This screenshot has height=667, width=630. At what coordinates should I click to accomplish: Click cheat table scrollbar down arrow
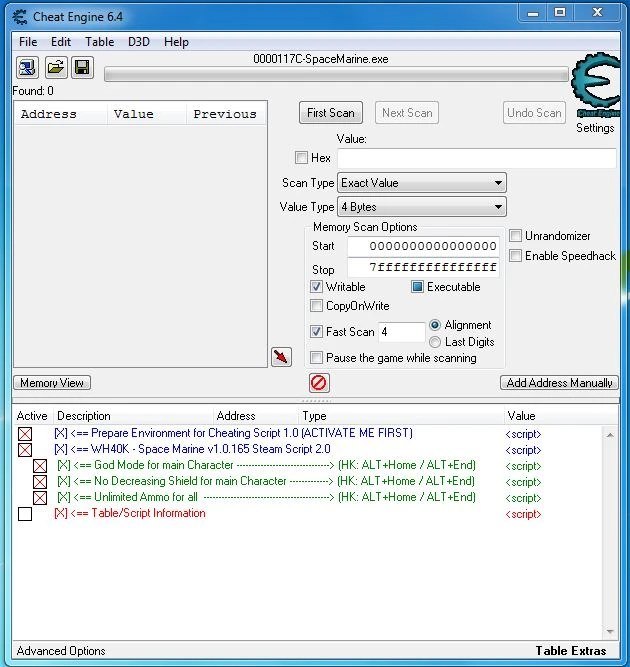610,632
